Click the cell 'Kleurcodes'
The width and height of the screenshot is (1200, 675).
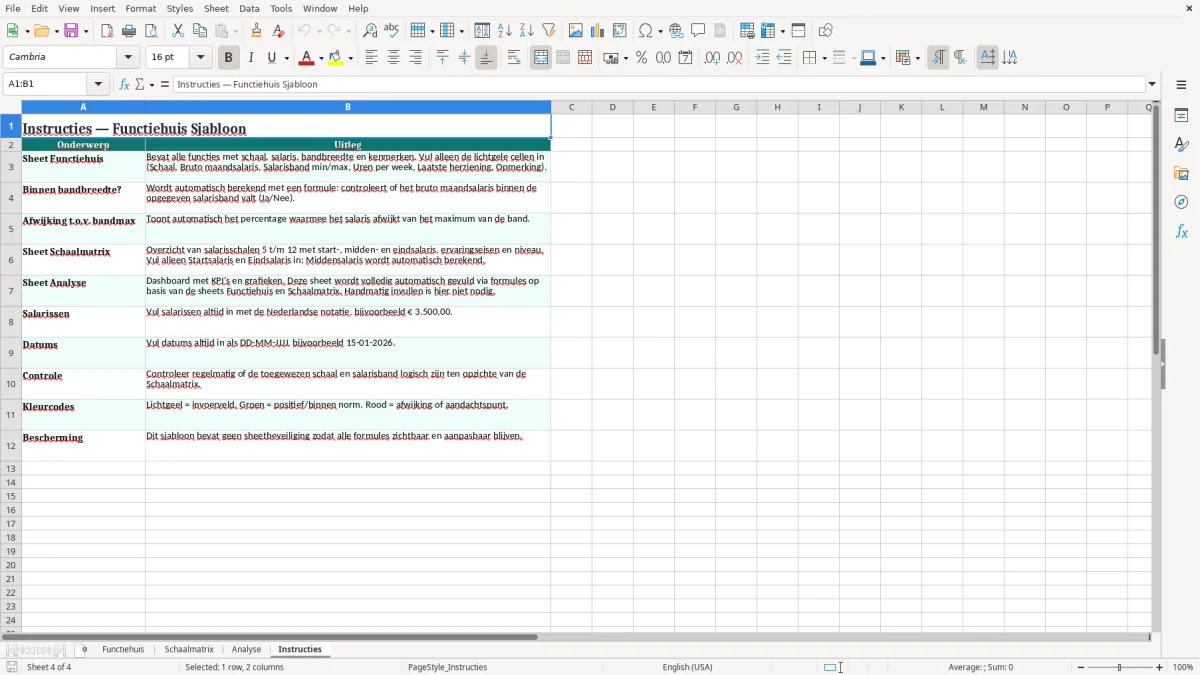(x=83, y=415)
